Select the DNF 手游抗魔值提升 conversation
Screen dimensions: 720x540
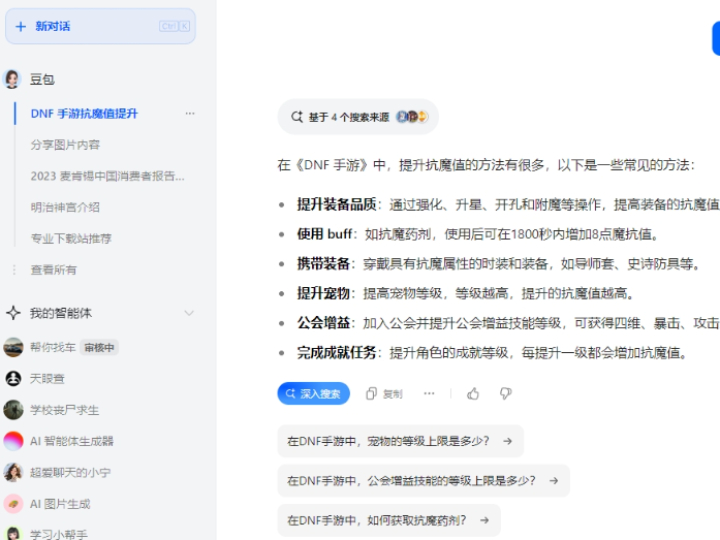84,113
